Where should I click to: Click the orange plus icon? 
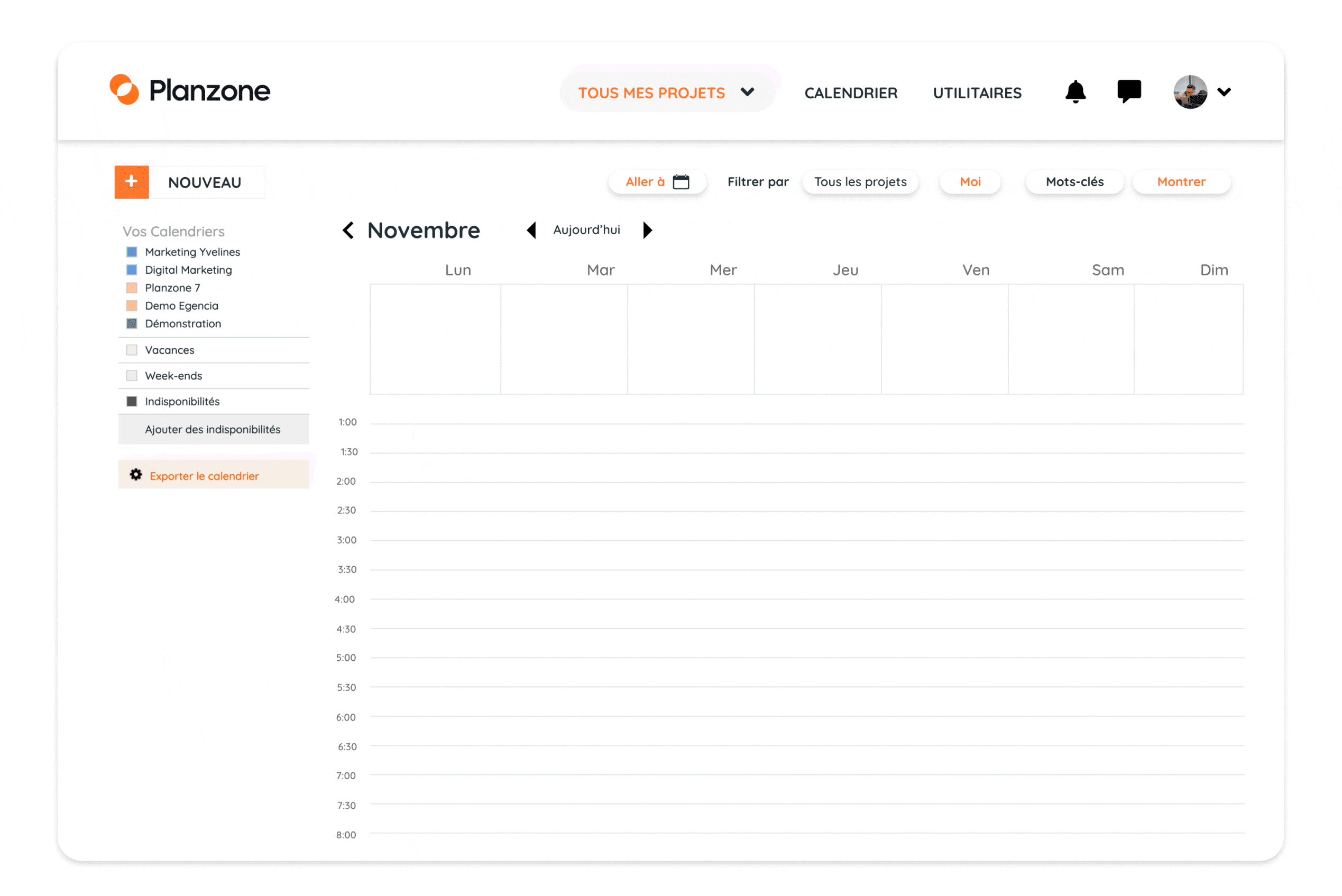pos(132,182)
